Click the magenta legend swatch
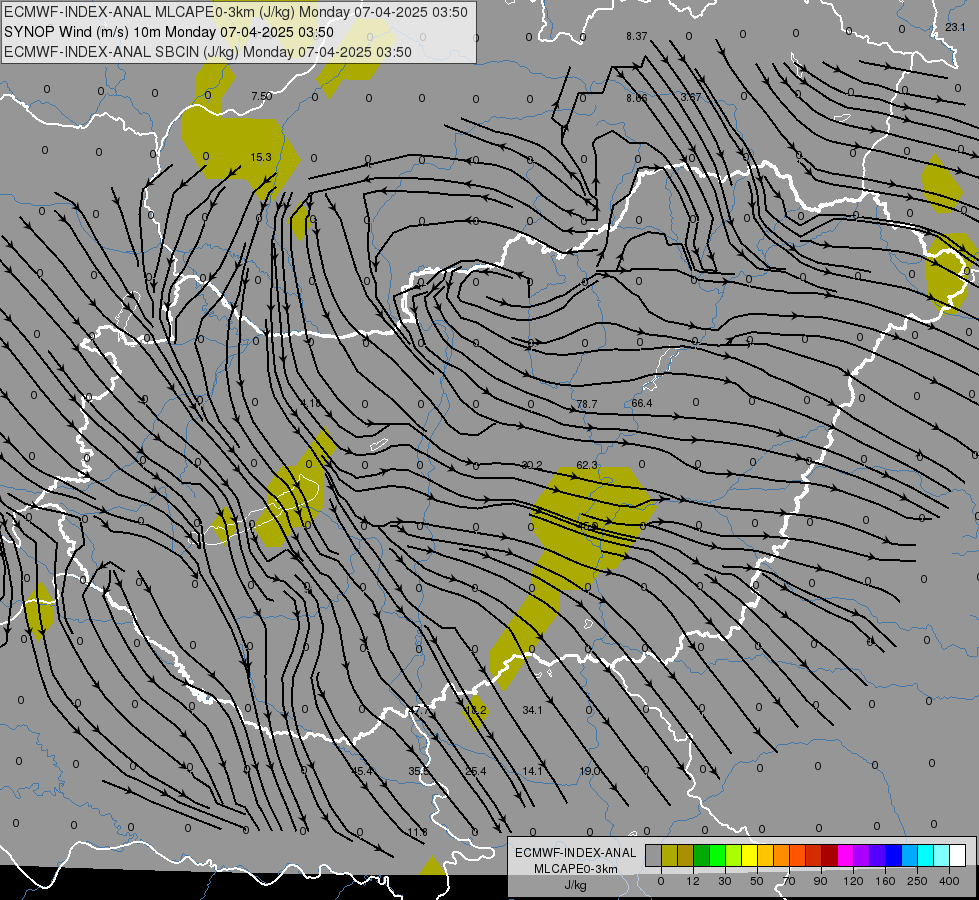Screen dimensions: 979x900 click(x=846, y=855)
